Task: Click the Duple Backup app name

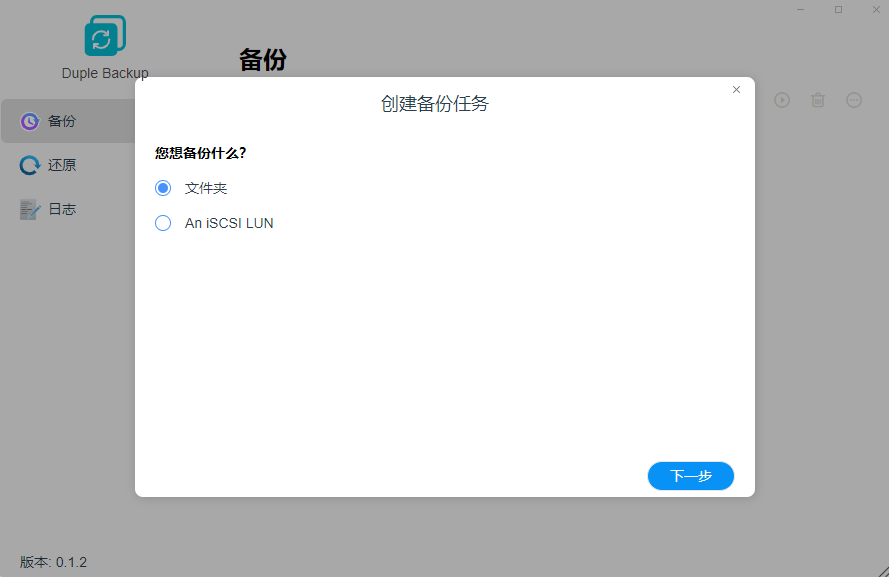Action: [104, 73]
